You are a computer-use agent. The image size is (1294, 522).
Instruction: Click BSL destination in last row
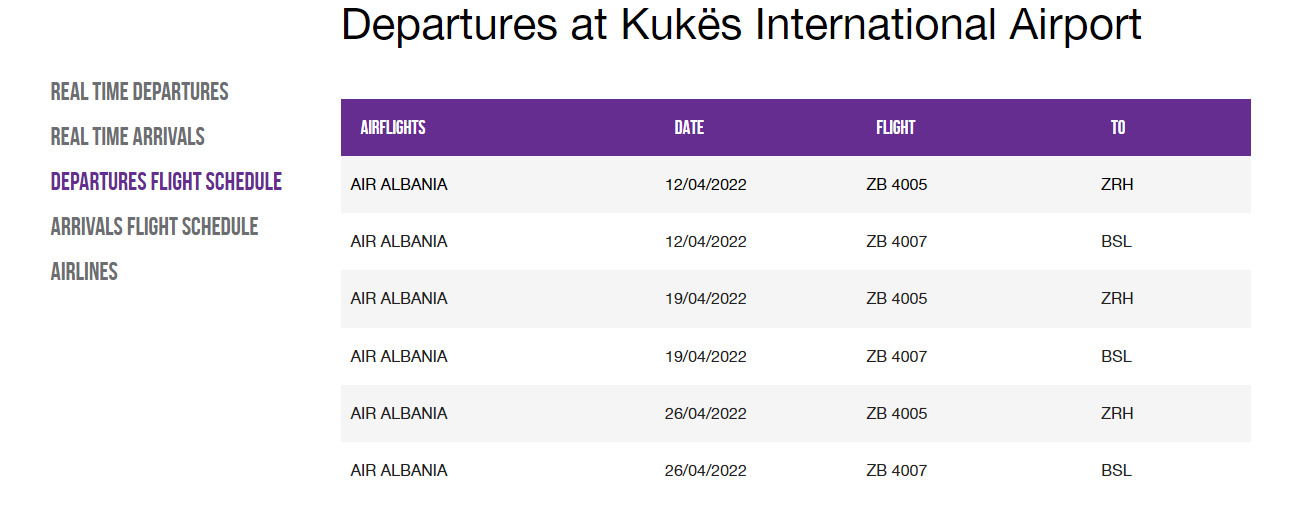pyautogui.click(x=1116, y=471)
